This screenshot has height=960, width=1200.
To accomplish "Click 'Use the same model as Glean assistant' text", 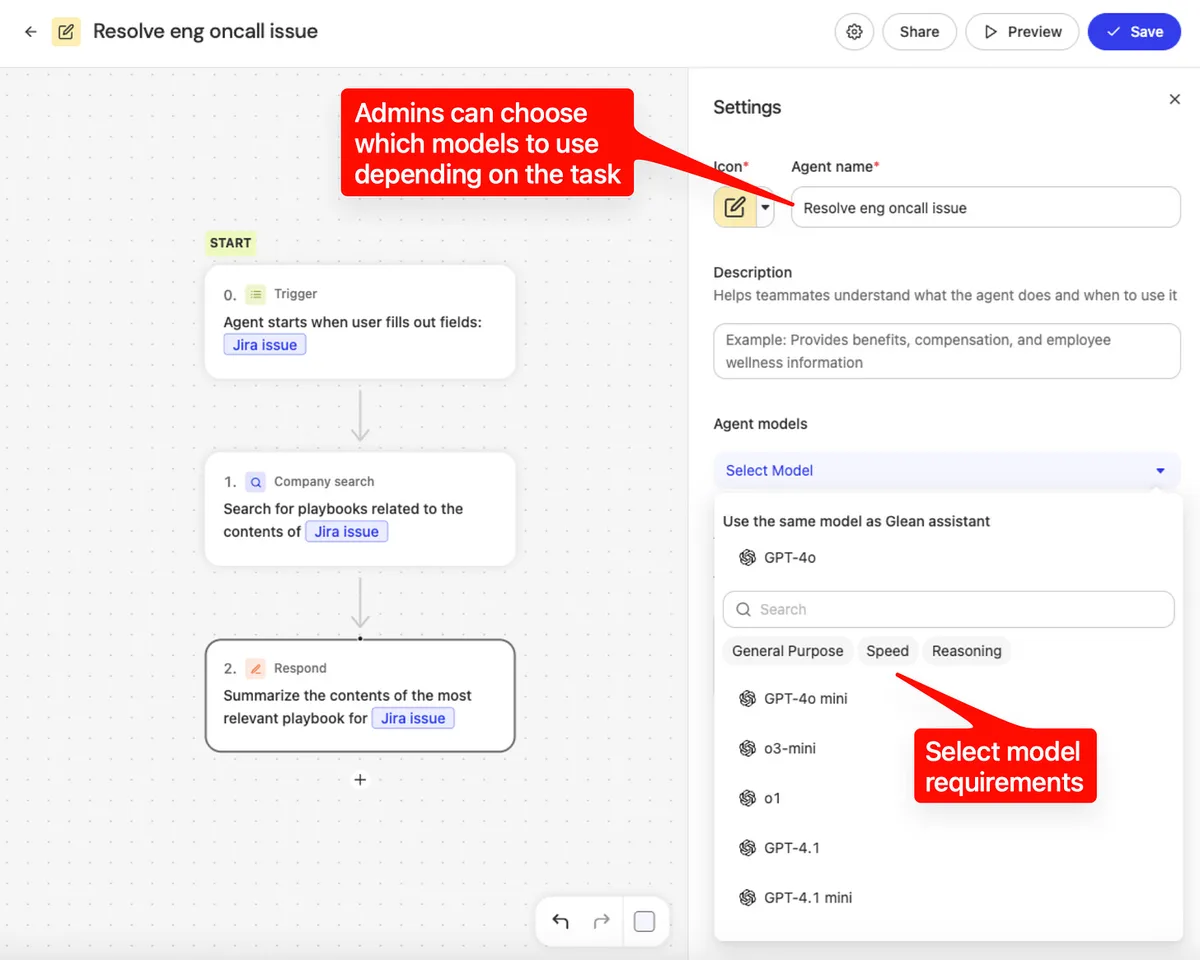I will click(x=856, y=521).
